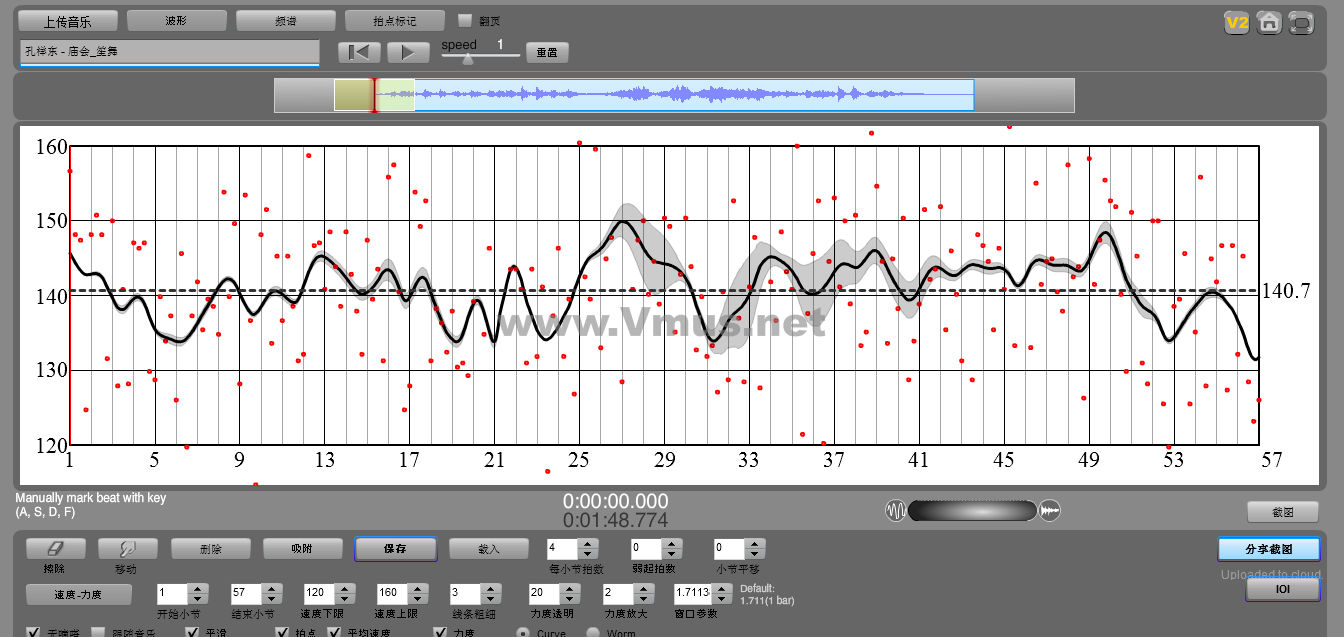Increase beats per bar (每小节拍数) stepper

[x=588, y=544]
